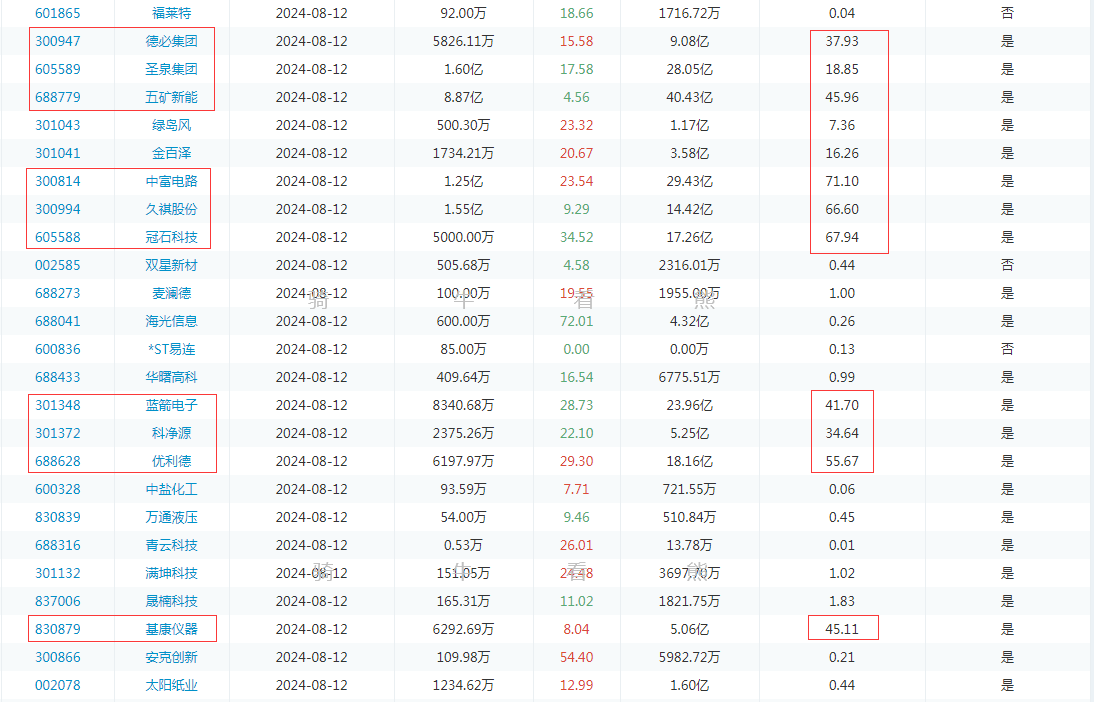Click stock code 301348
Screen dimensions: 1094x702
tap(58, 405)
